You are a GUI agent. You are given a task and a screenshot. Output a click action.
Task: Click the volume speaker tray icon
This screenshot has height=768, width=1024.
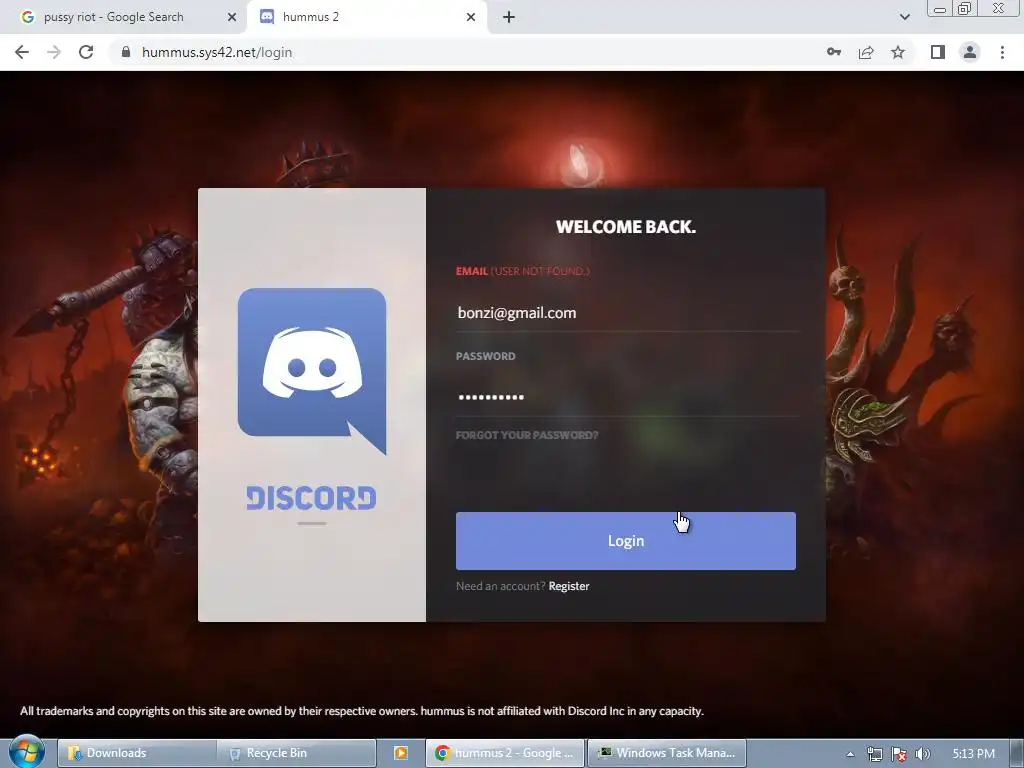coord(923,754)
